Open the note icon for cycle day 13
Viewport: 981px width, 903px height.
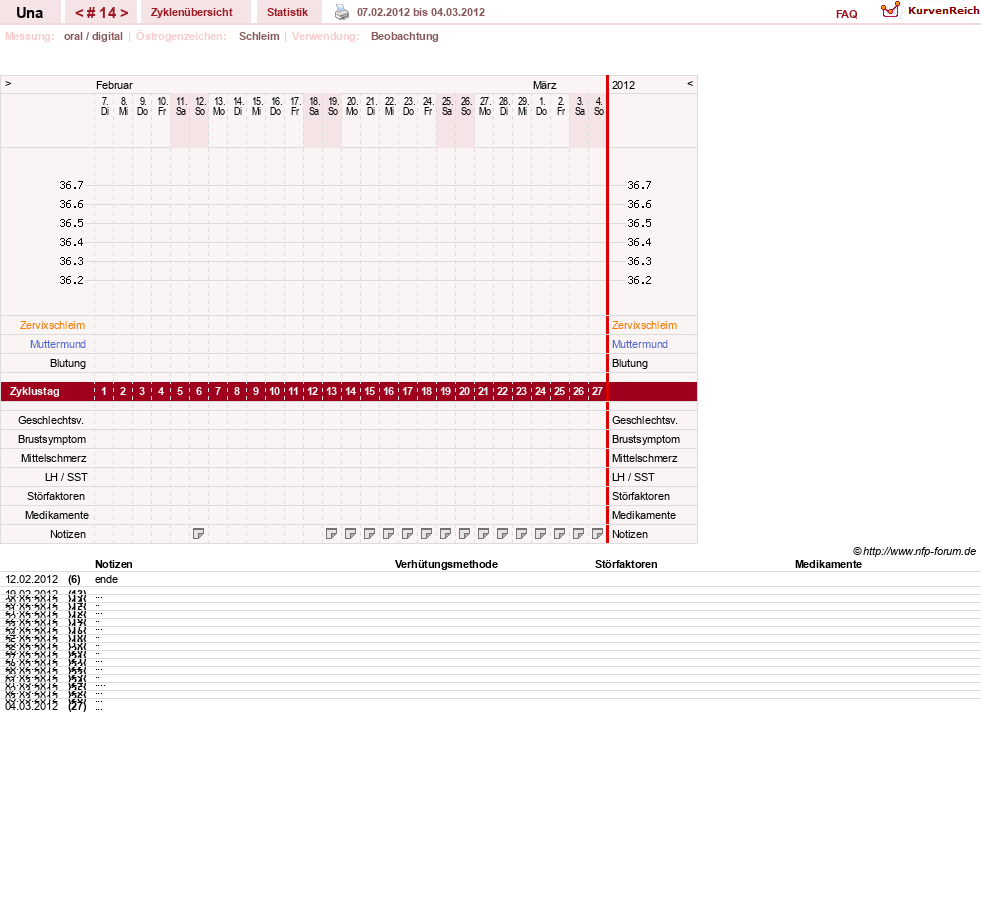click(x=332, y=534)
